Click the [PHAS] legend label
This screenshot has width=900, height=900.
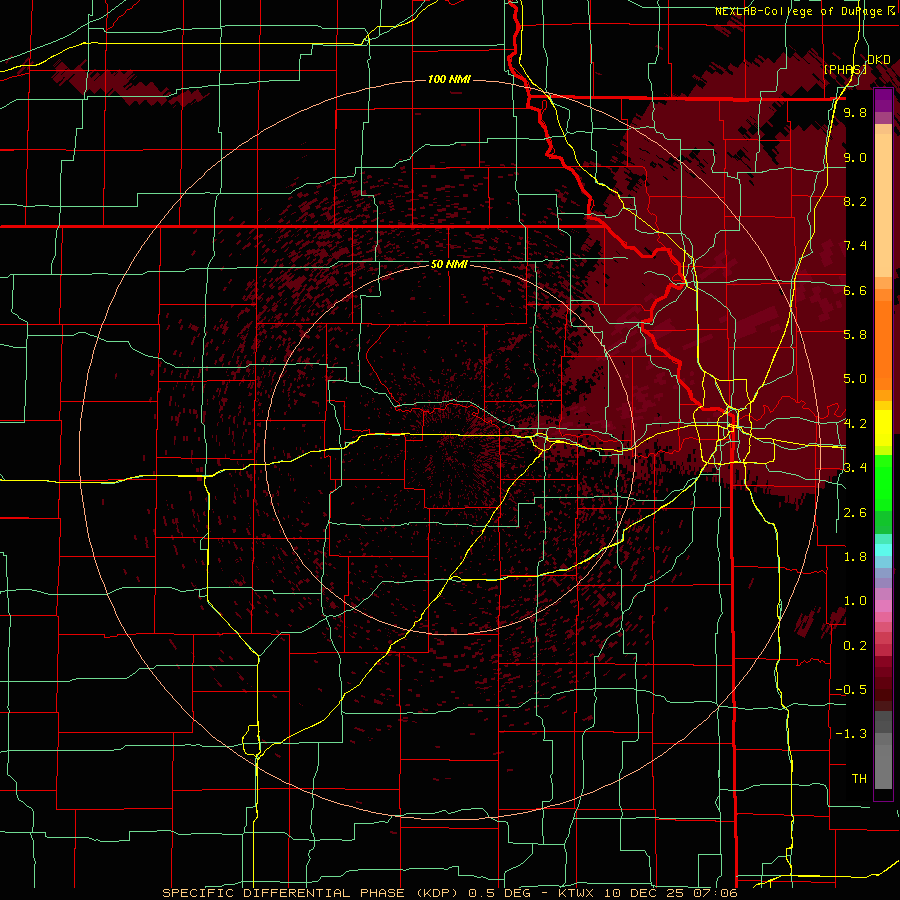845,70
